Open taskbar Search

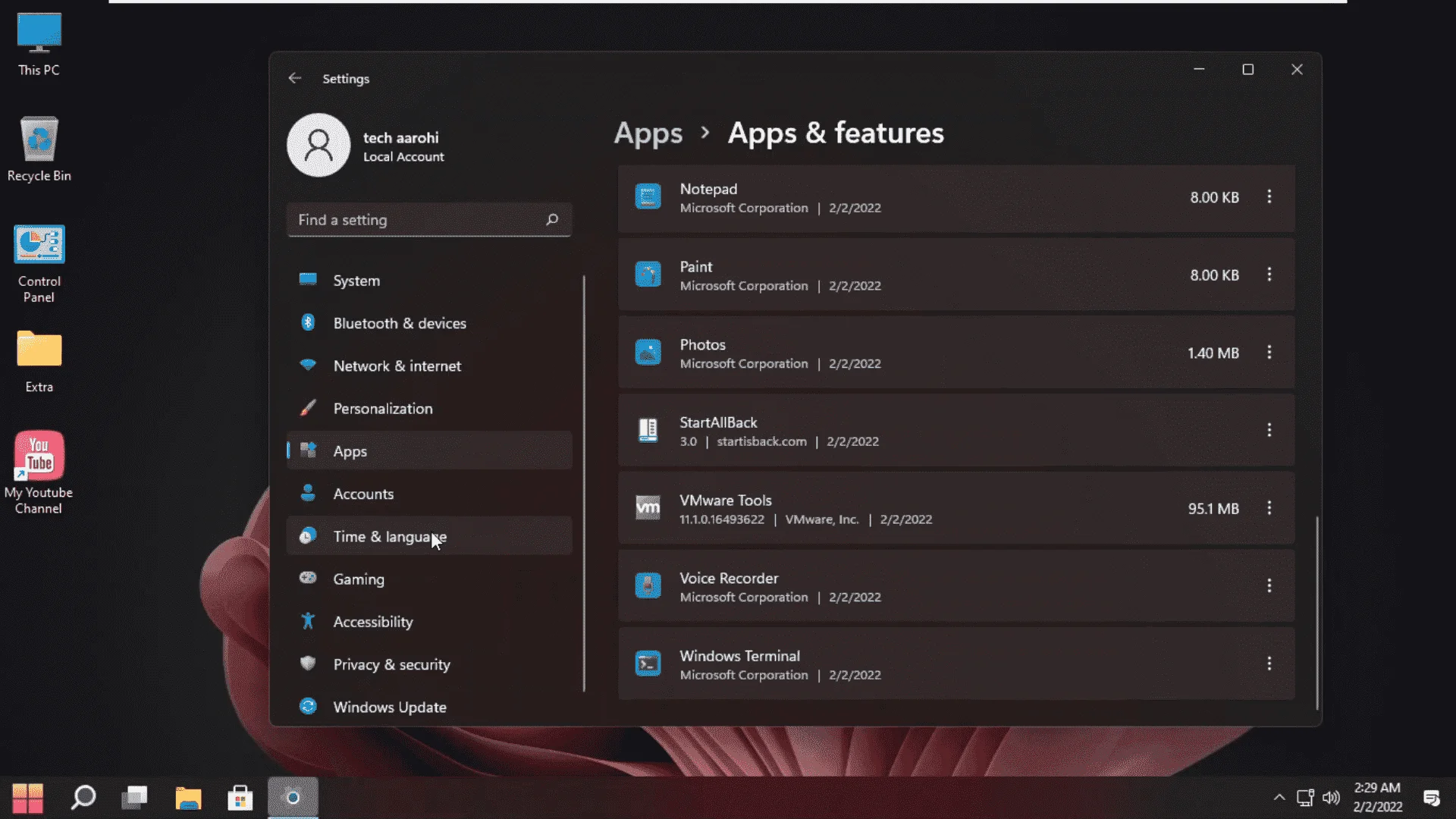(x=83, y=798)
